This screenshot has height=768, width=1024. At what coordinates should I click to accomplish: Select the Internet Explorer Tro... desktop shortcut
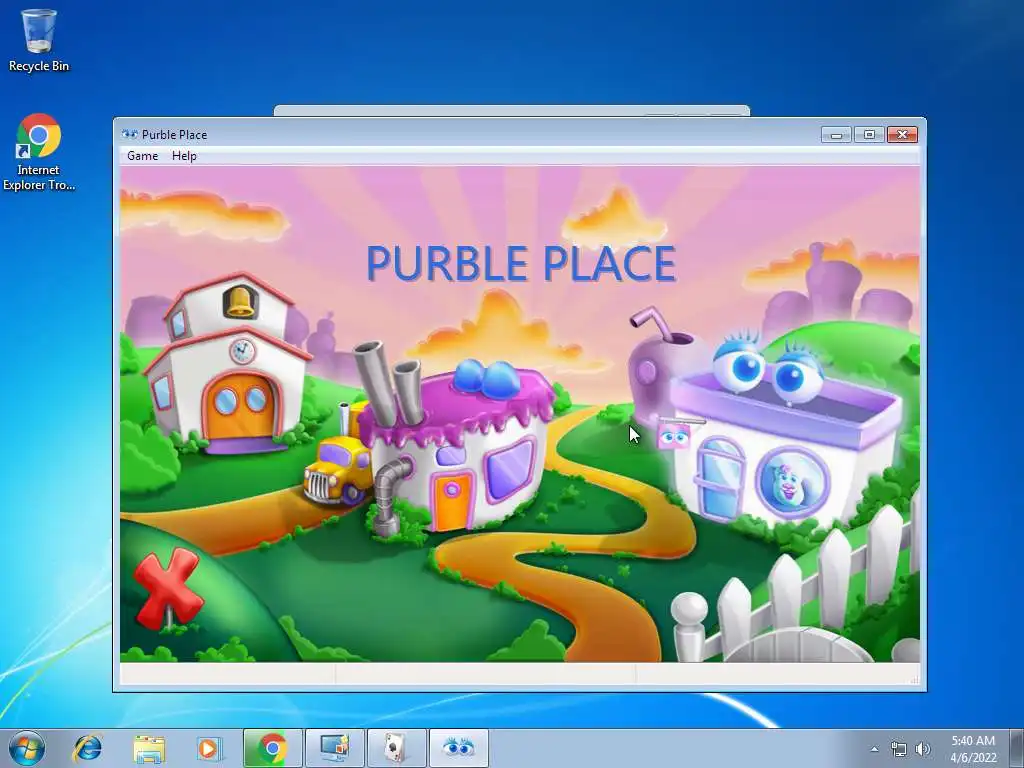pyautogui.click(x=39, y=152)
